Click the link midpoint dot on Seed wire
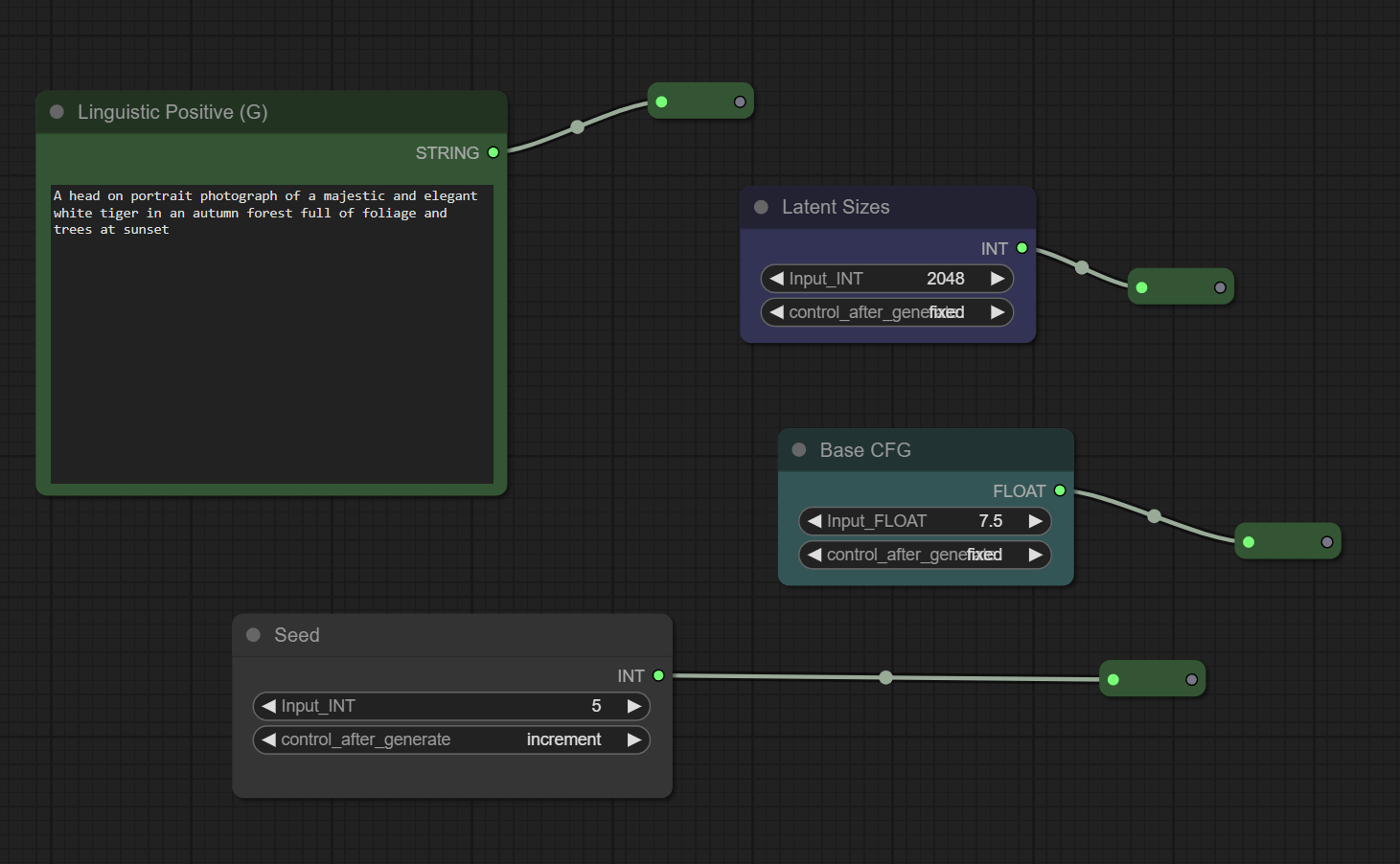The width and height of the screenshot is (1400, 864). 886,677
